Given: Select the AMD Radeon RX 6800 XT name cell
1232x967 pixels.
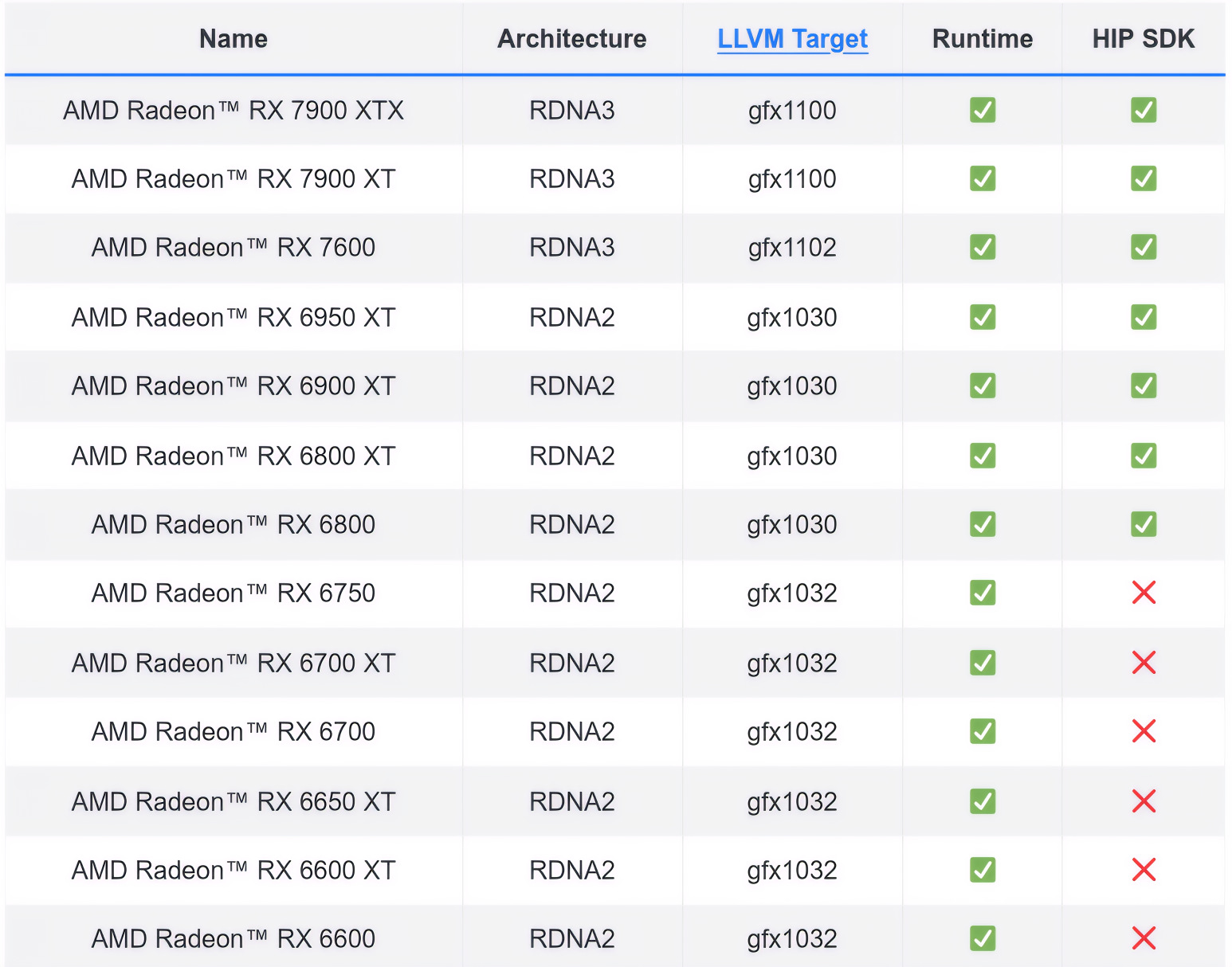Looking at the screenshot, I should coord(233,456).
